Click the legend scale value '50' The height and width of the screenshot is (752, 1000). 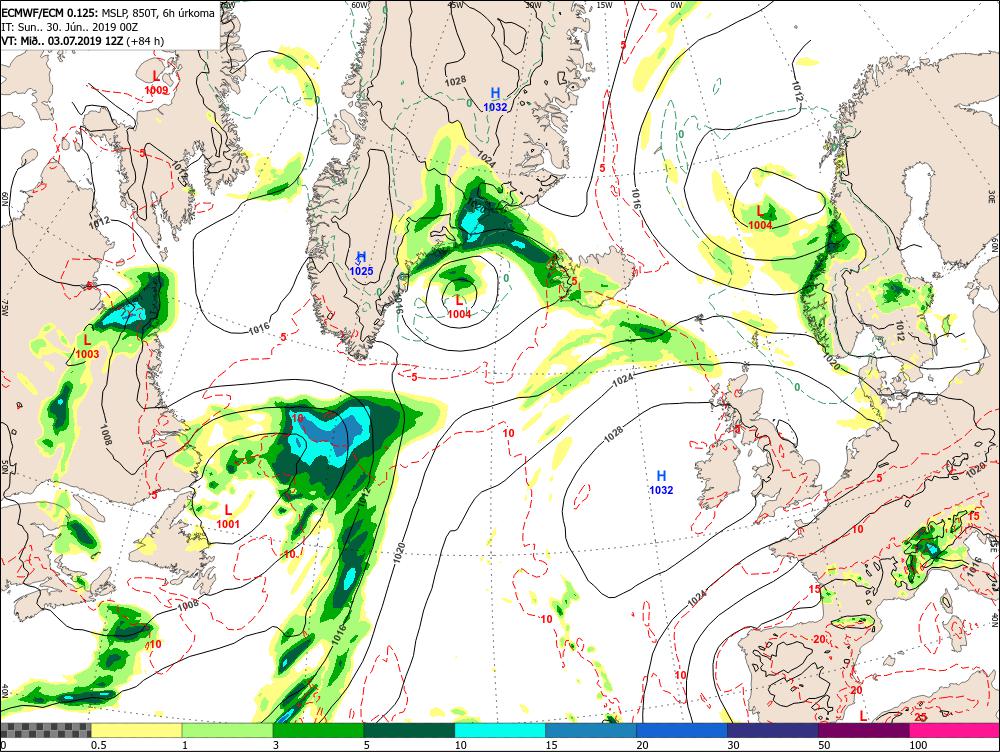(x=824, y=745)
